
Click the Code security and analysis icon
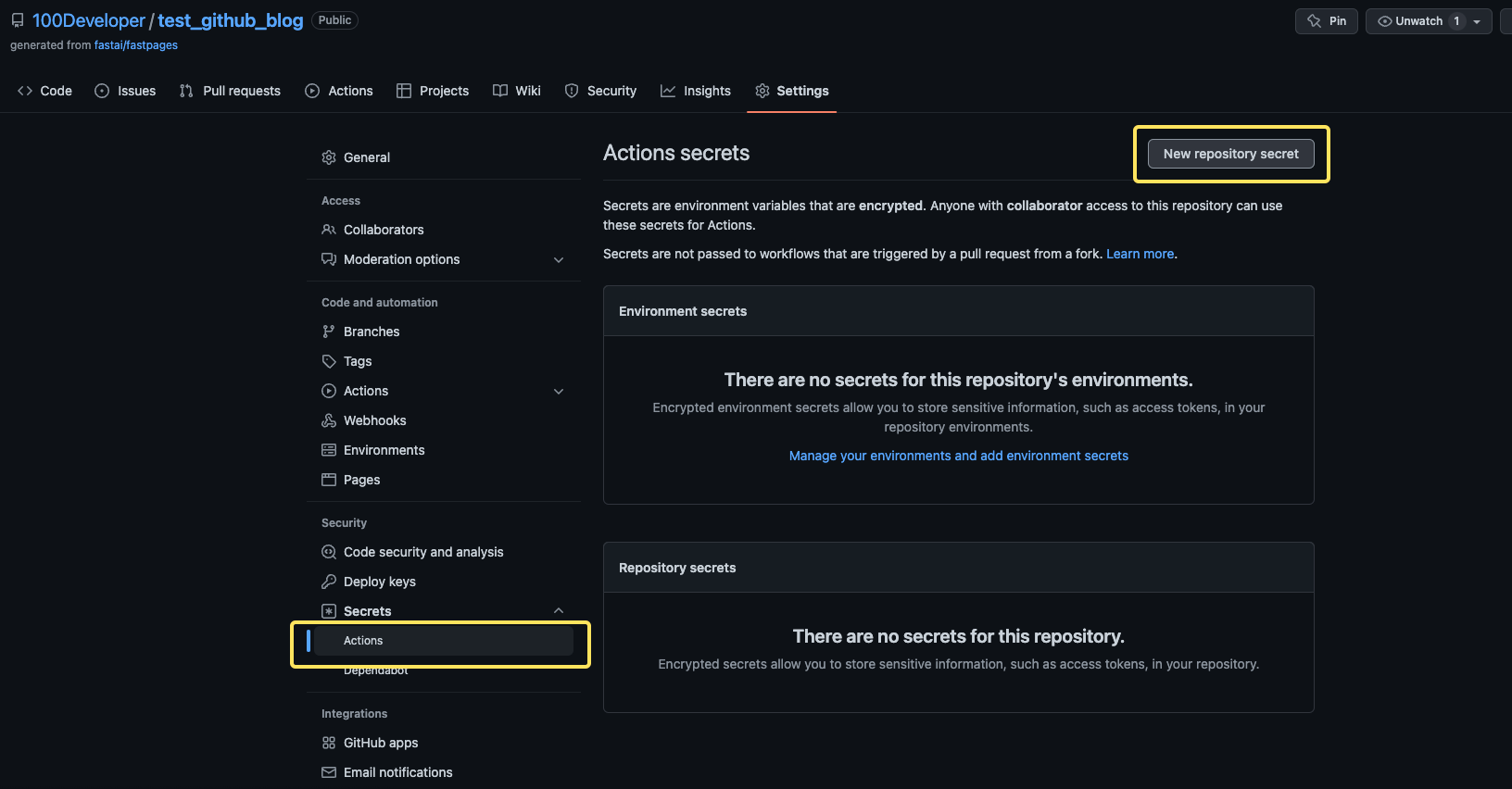point(329,552)
